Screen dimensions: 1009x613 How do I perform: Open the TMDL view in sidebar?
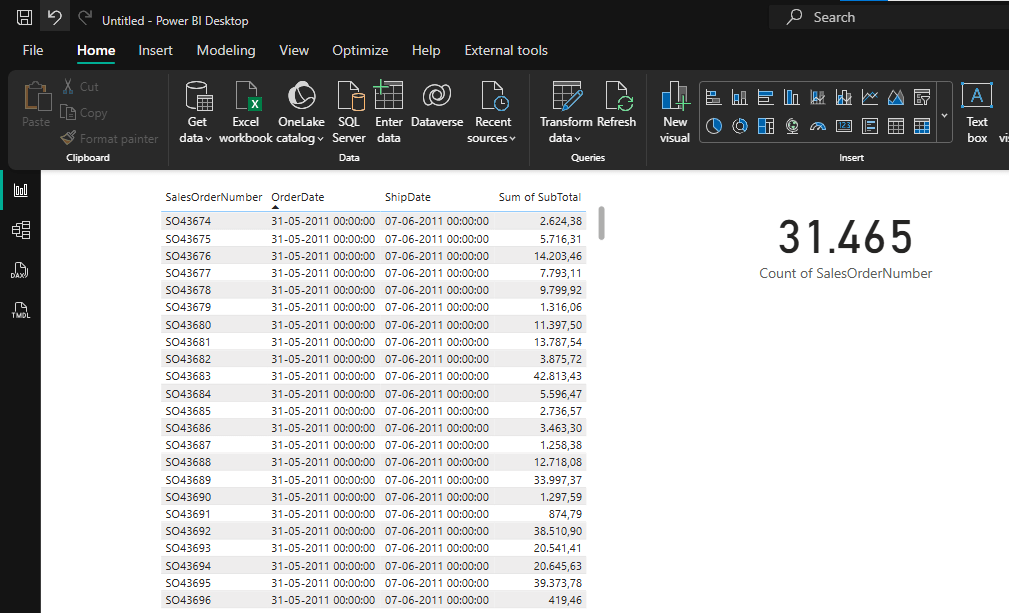[x=20, y=311]
